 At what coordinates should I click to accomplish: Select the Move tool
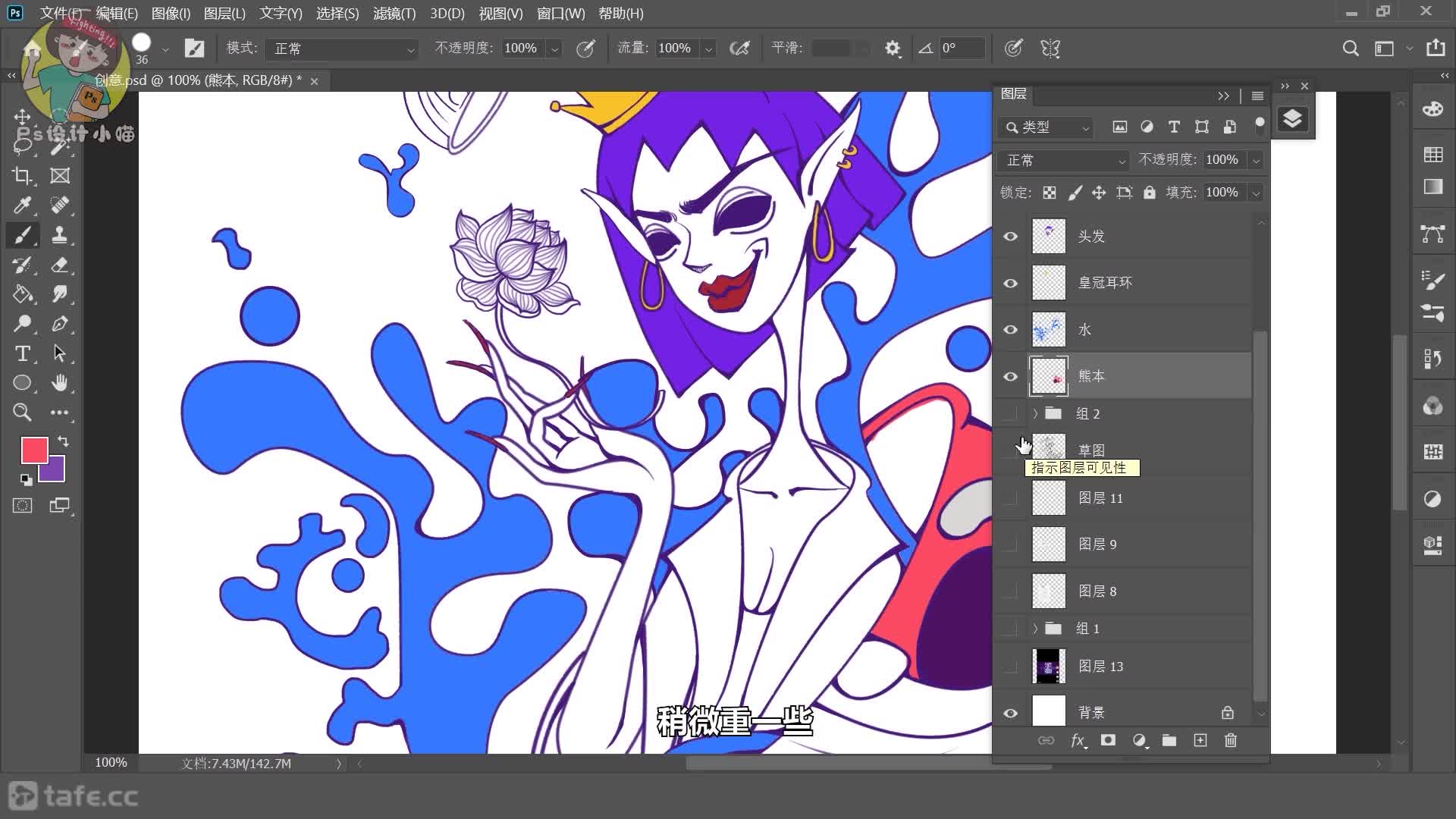coord(22,116)
